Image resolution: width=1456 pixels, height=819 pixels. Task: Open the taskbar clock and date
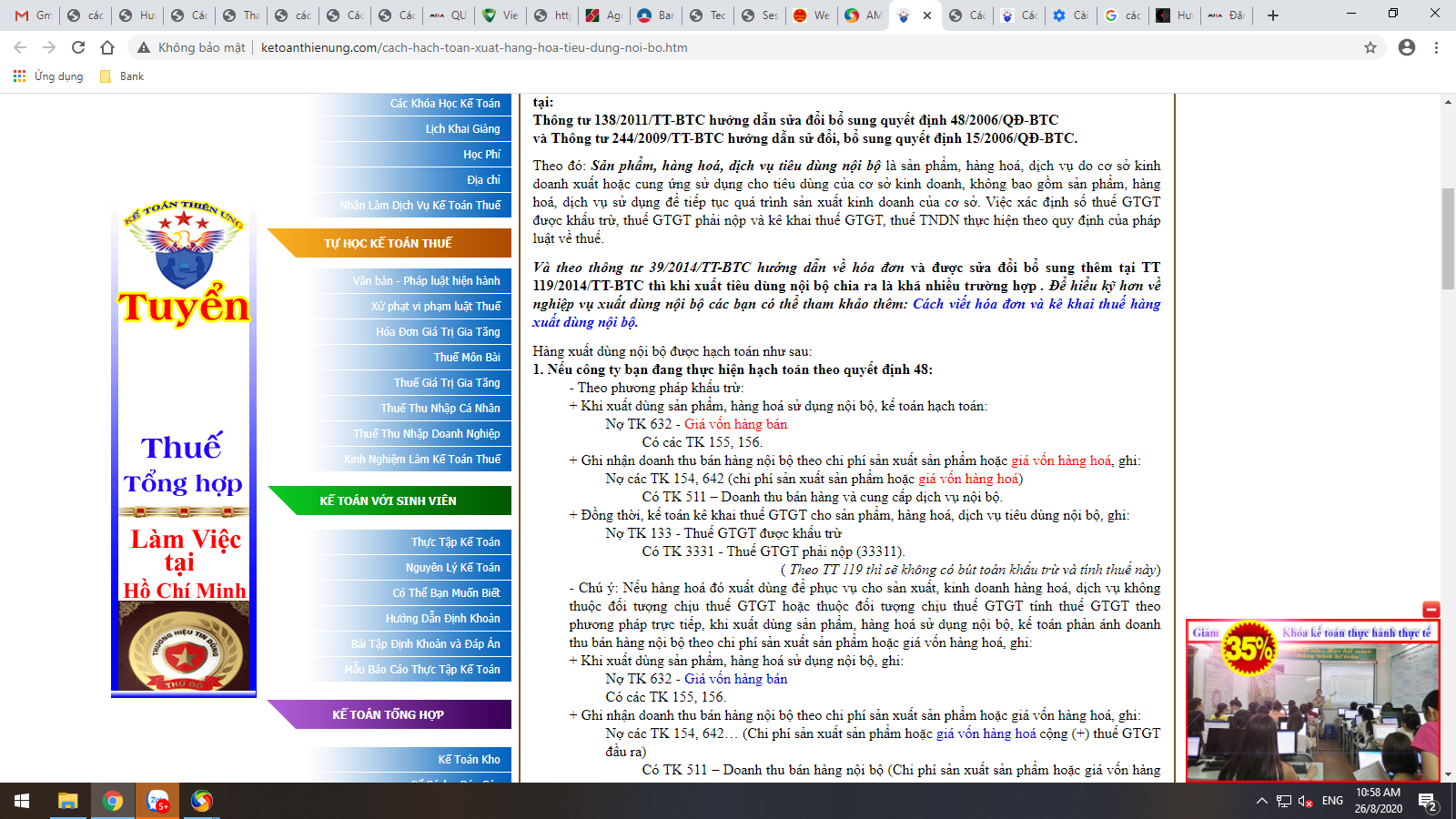1378,801
